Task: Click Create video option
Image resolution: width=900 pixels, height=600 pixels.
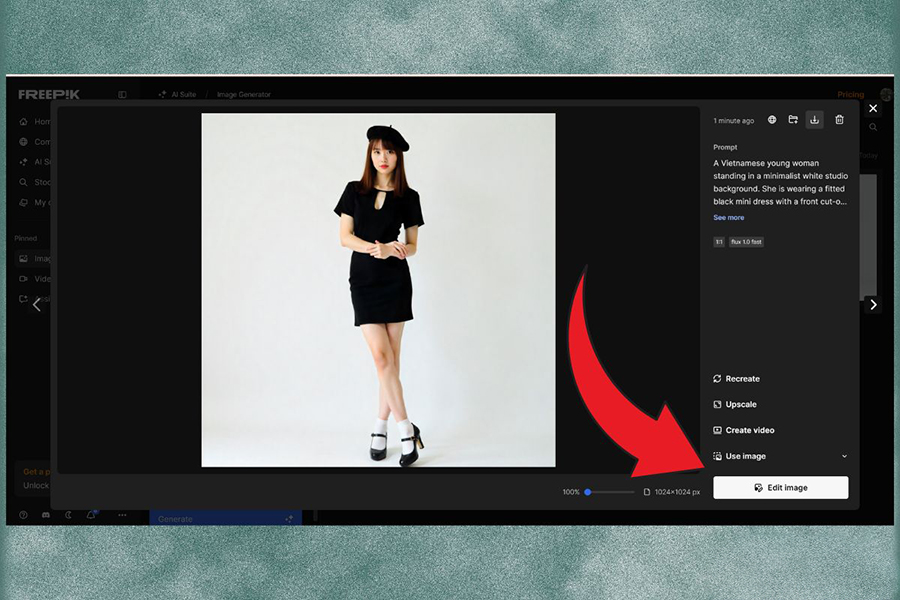Action: [743, 430]
